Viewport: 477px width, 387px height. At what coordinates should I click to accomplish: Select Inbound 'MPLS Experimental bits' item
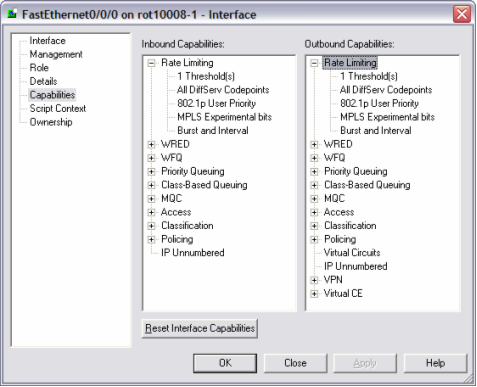[224, 117]
